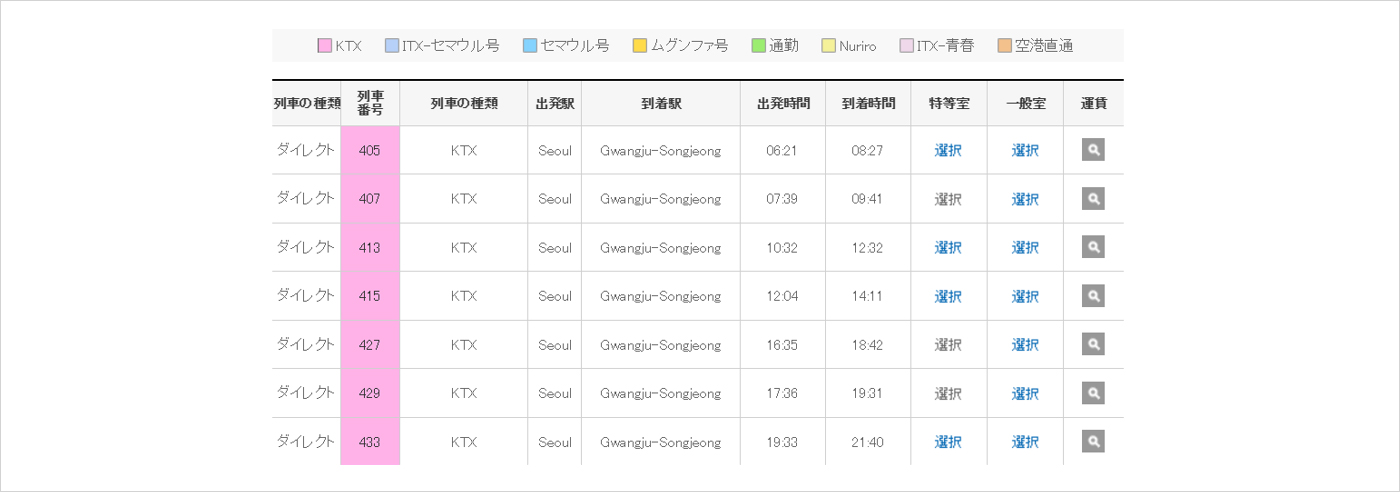This screenshot has width=1400, height=492.
Task: Click the 出発駅 column header
Action: click(555, 103)
